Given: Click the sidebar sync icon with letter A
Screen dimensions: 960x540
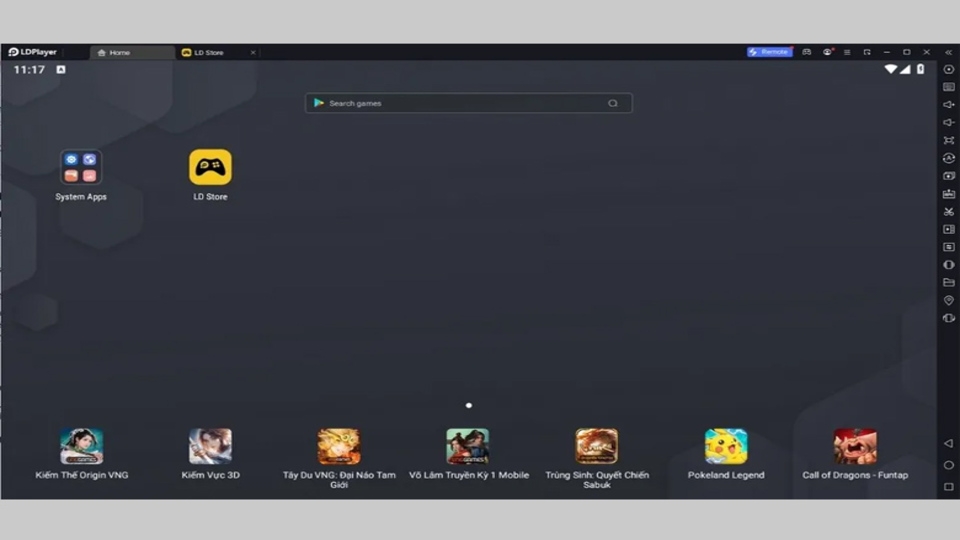Looking at the screenshot, I should [x=948, y=158].
